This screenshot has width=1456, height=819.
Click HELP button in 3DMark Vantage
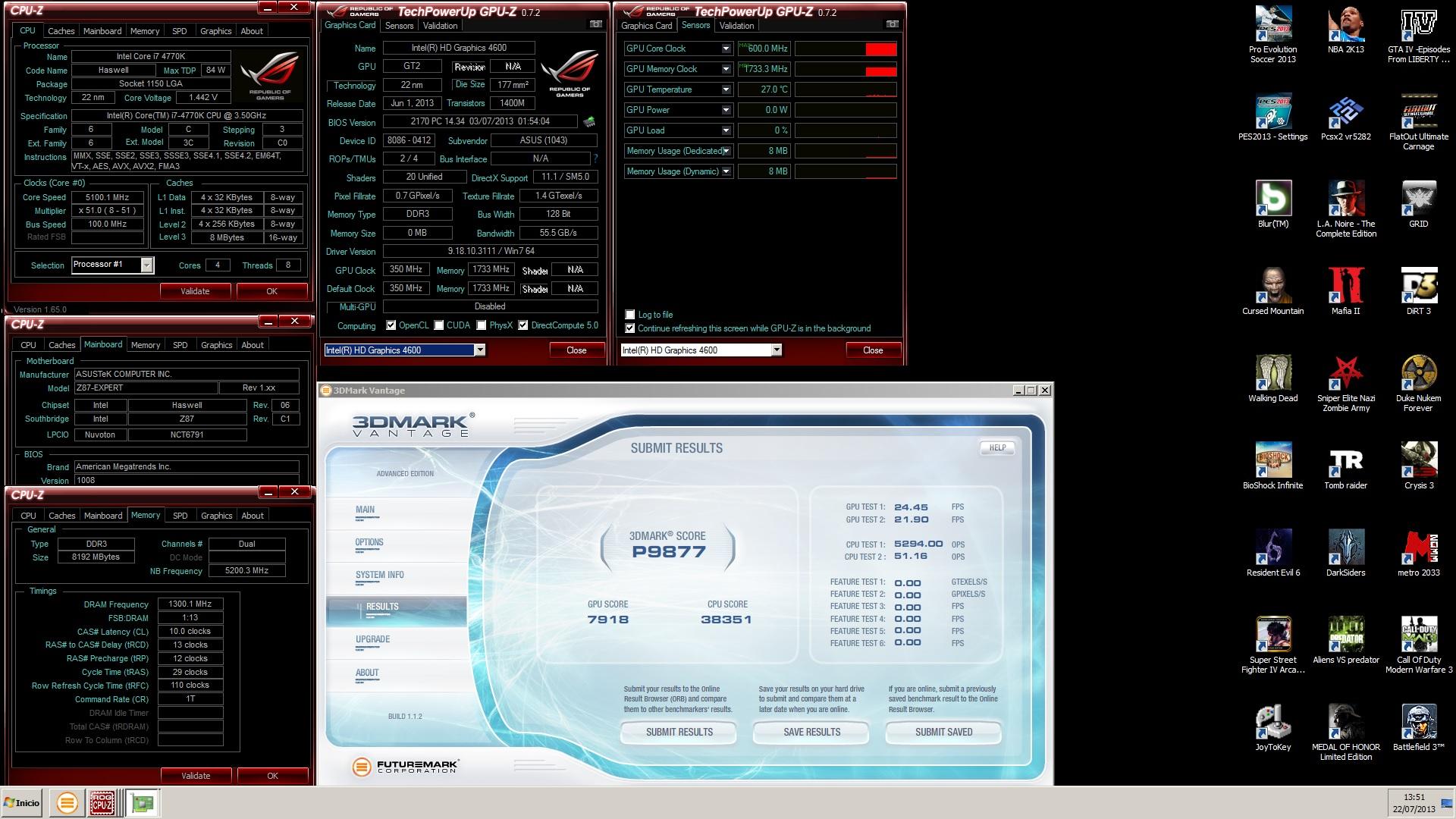997,447
